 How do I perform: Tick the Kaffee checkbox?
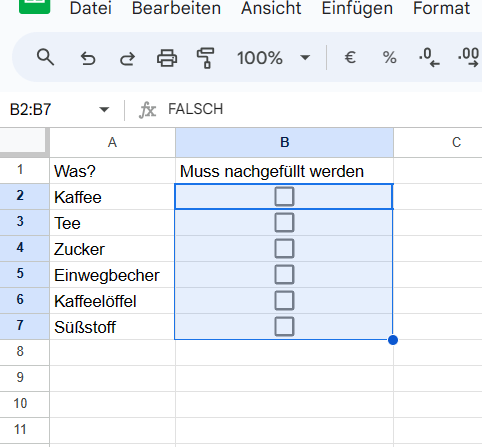[284, 196]
